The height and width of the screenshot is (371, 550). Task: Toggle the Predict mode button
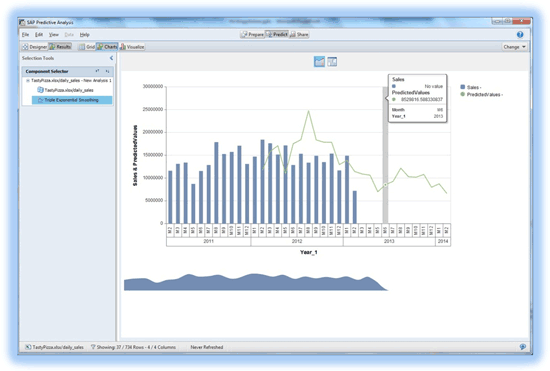(x=277, y=34)
